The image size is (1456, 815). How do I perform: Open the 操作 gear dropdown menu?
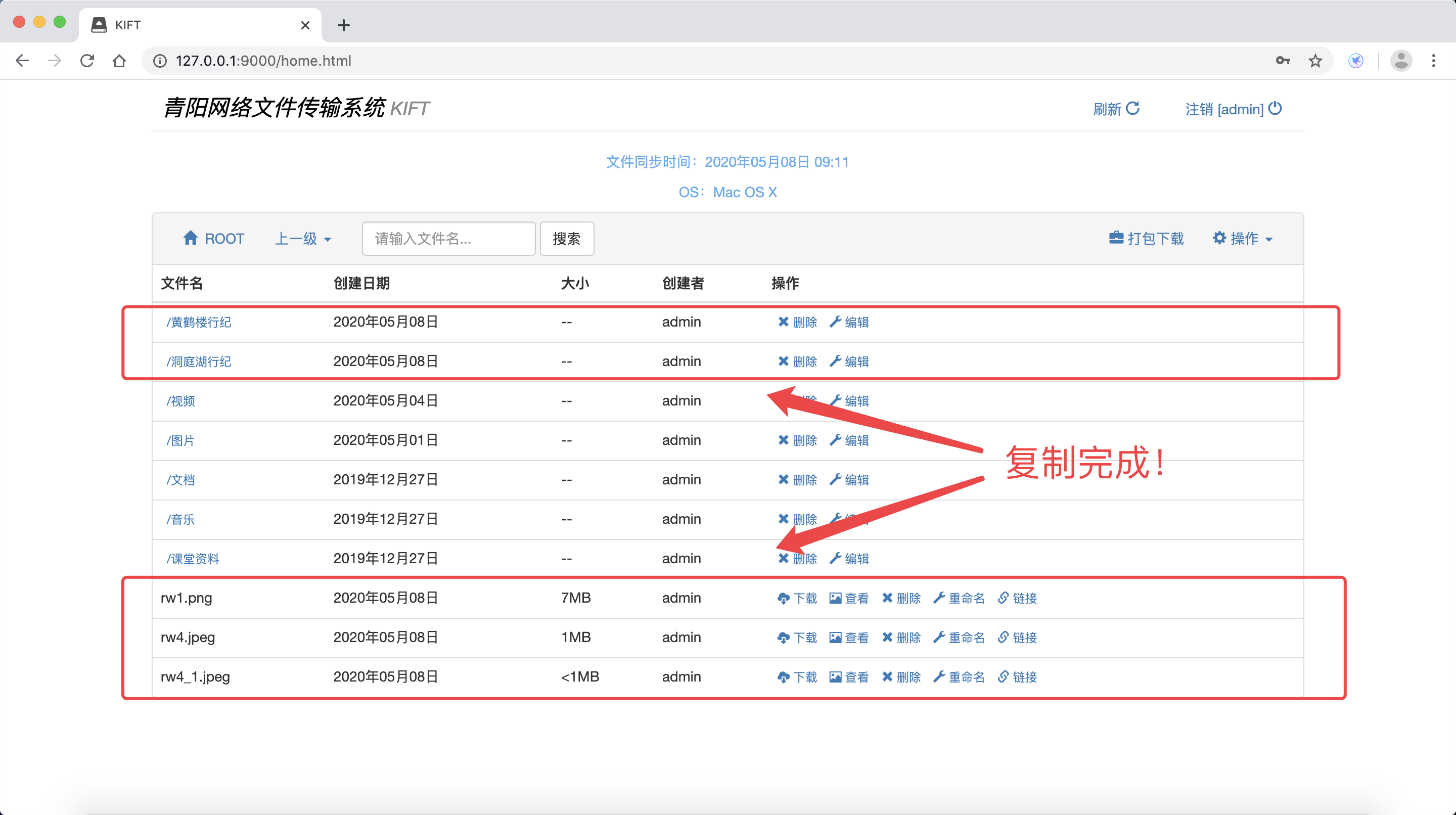click(1242, 239)
